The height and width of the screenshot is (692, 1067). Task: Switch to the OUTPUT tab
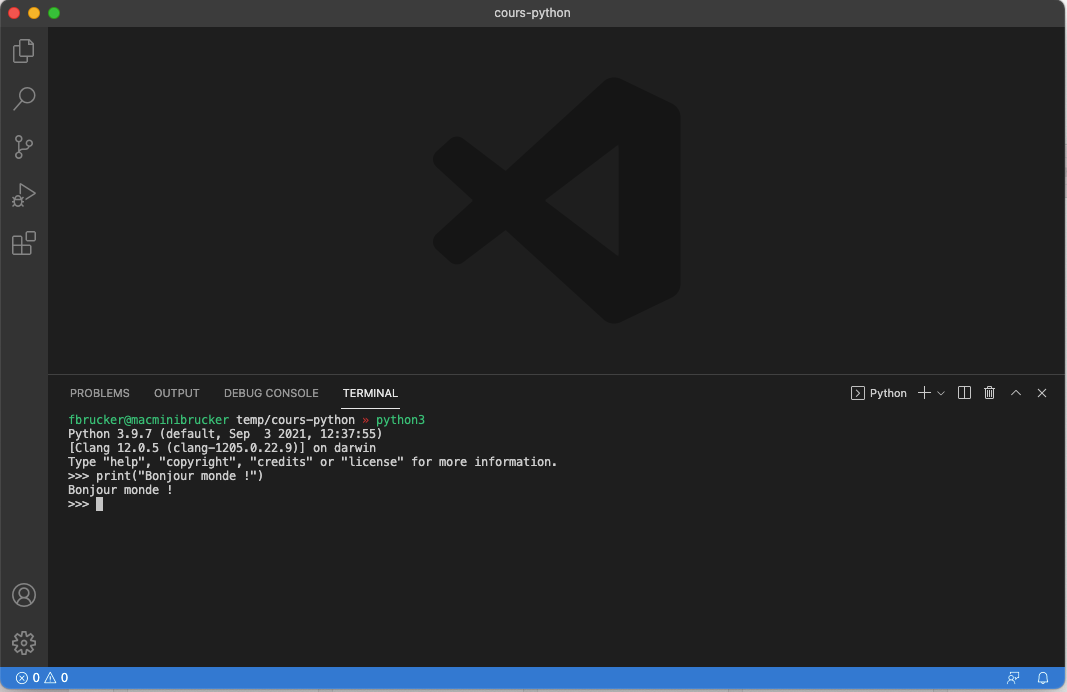click(x=177, y=393)
